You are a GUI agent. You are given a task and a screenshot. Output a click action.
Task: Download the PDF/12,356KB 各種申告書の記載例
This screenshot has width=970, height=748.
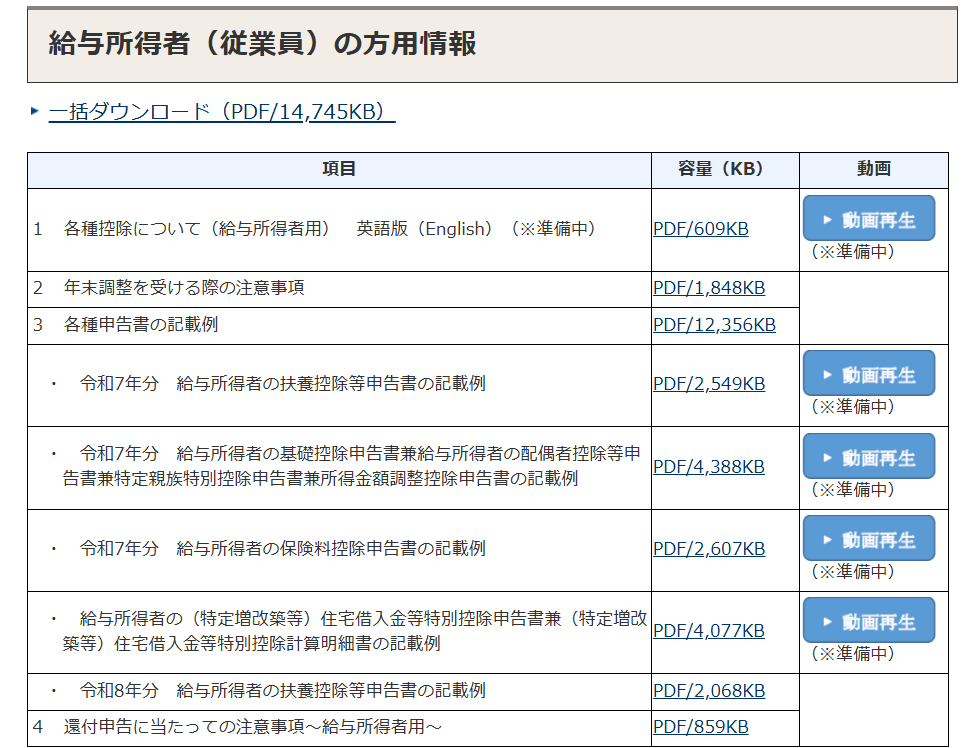(x=713, y=324)
